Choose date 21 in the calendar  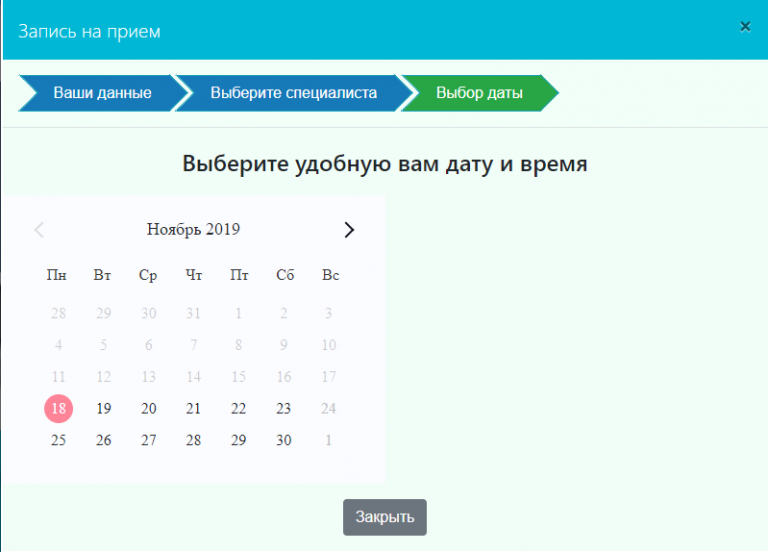[193, 408]
